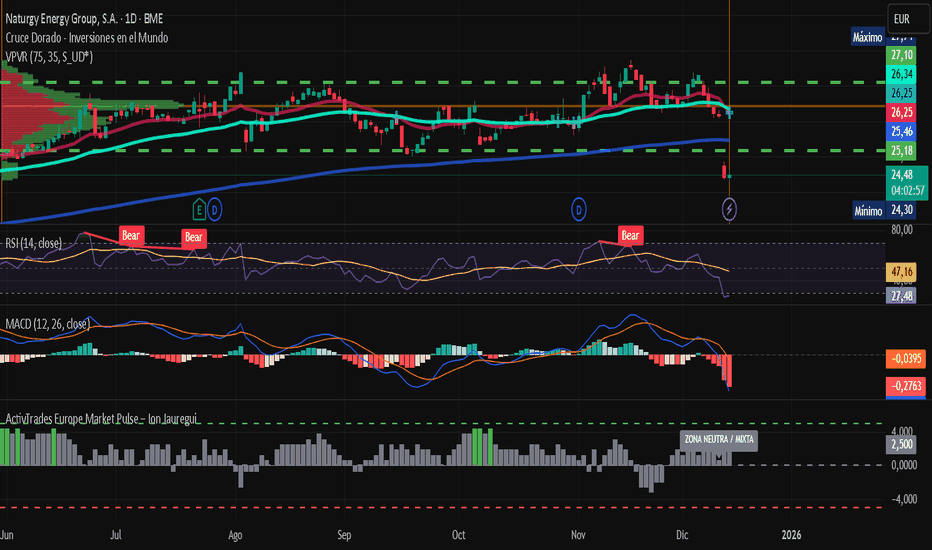Open the EUR currency selector

pyautogui.click(x=906, y=18)
